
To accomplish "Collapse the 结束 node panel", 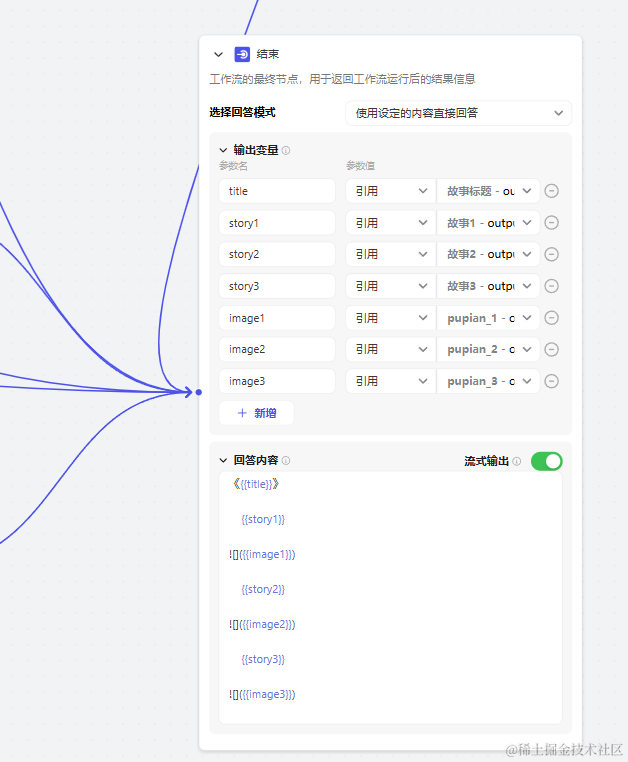I will [x=219, y=55].
